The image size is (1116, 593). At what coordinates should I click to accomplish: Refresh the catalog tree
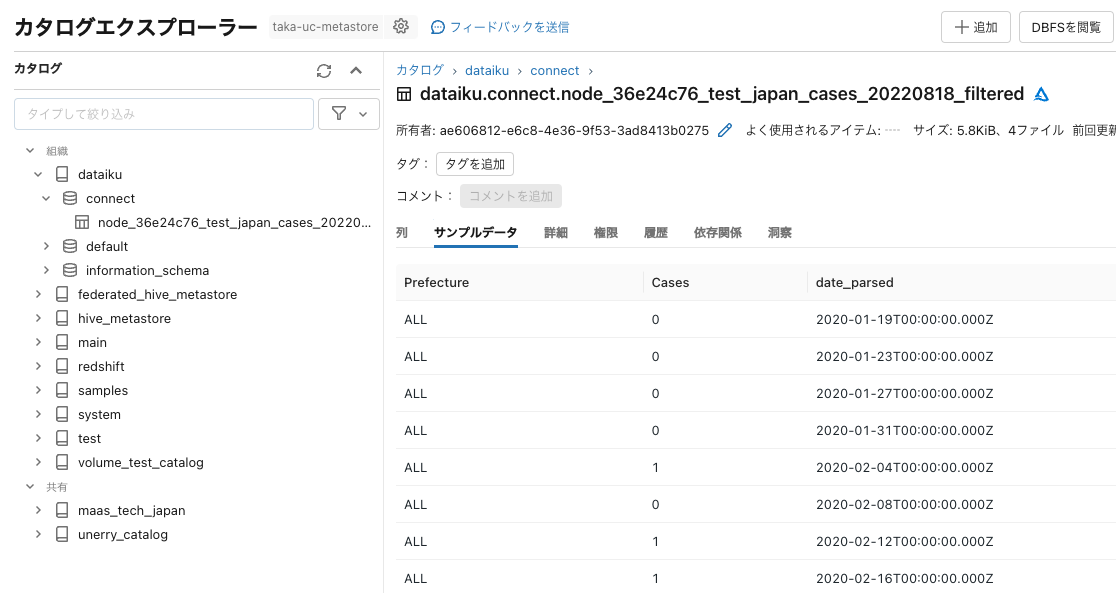click(322, 70)
